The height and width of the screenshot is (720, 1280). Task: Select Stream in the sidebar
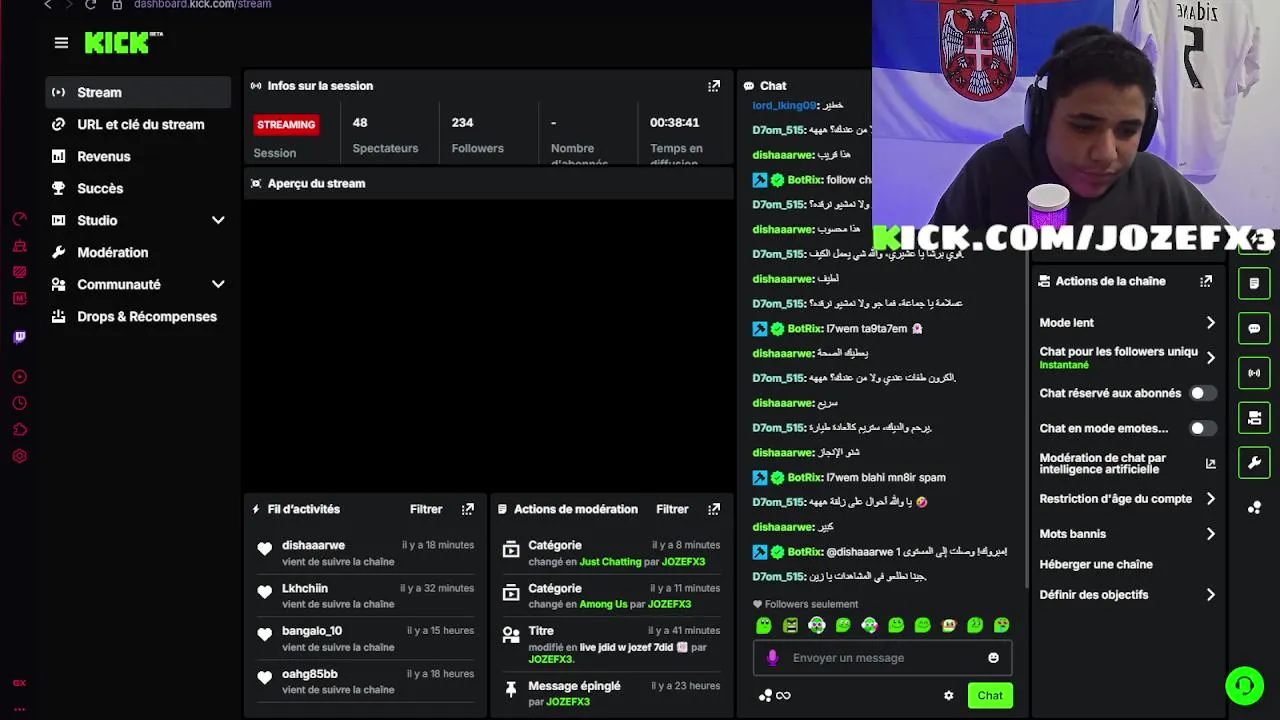[138, 93]
